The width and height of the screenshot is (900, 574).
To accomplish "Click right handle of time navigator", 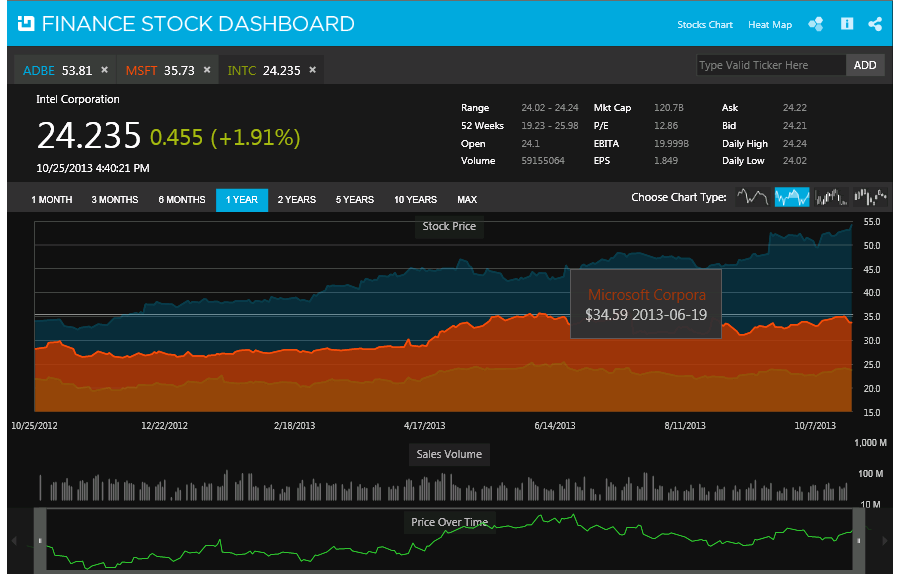I will click(859, 540).
